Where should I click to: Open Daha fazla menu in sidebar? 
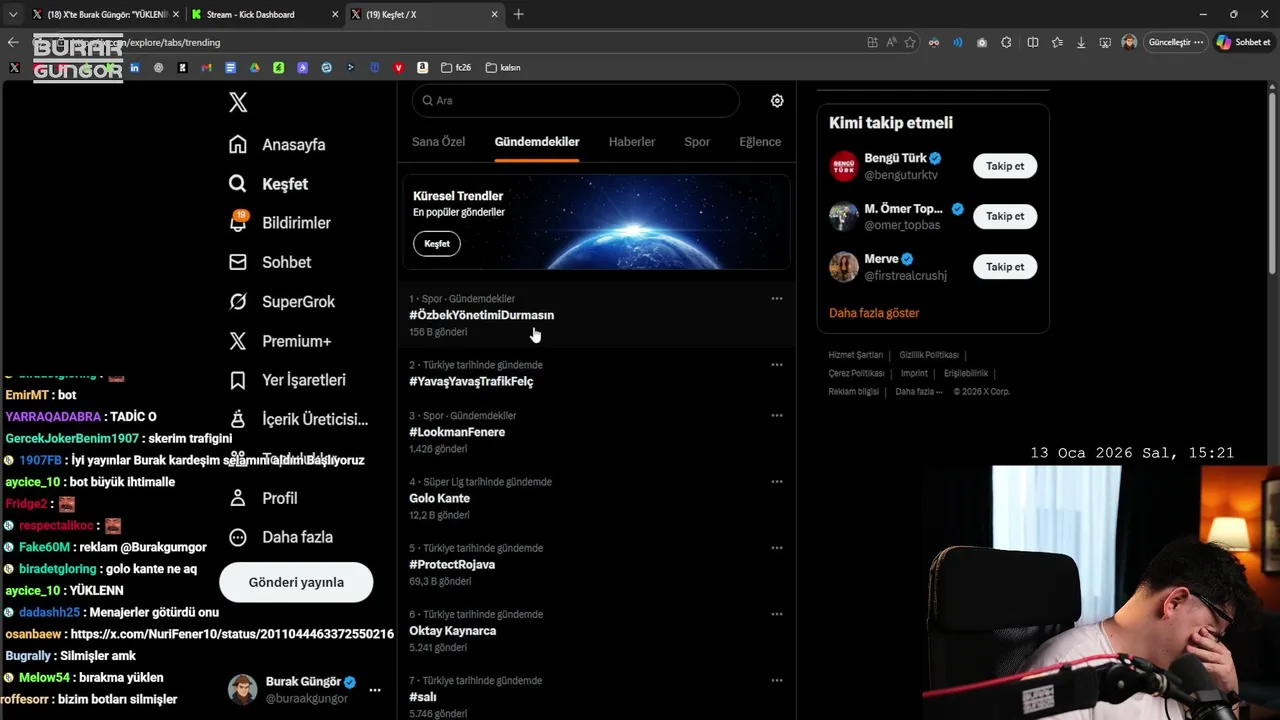point(281,537)
